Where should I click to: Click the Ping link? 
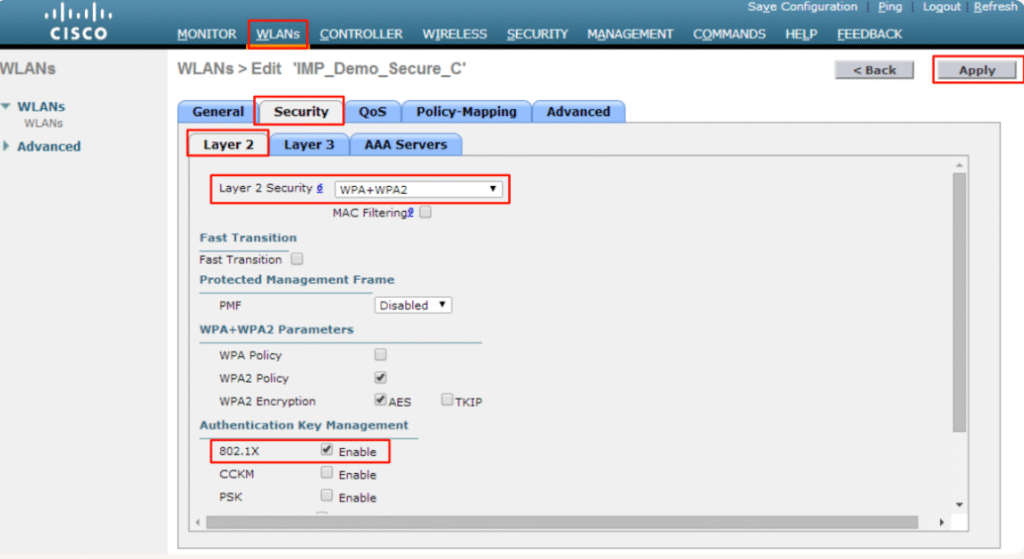pos(889,7)
